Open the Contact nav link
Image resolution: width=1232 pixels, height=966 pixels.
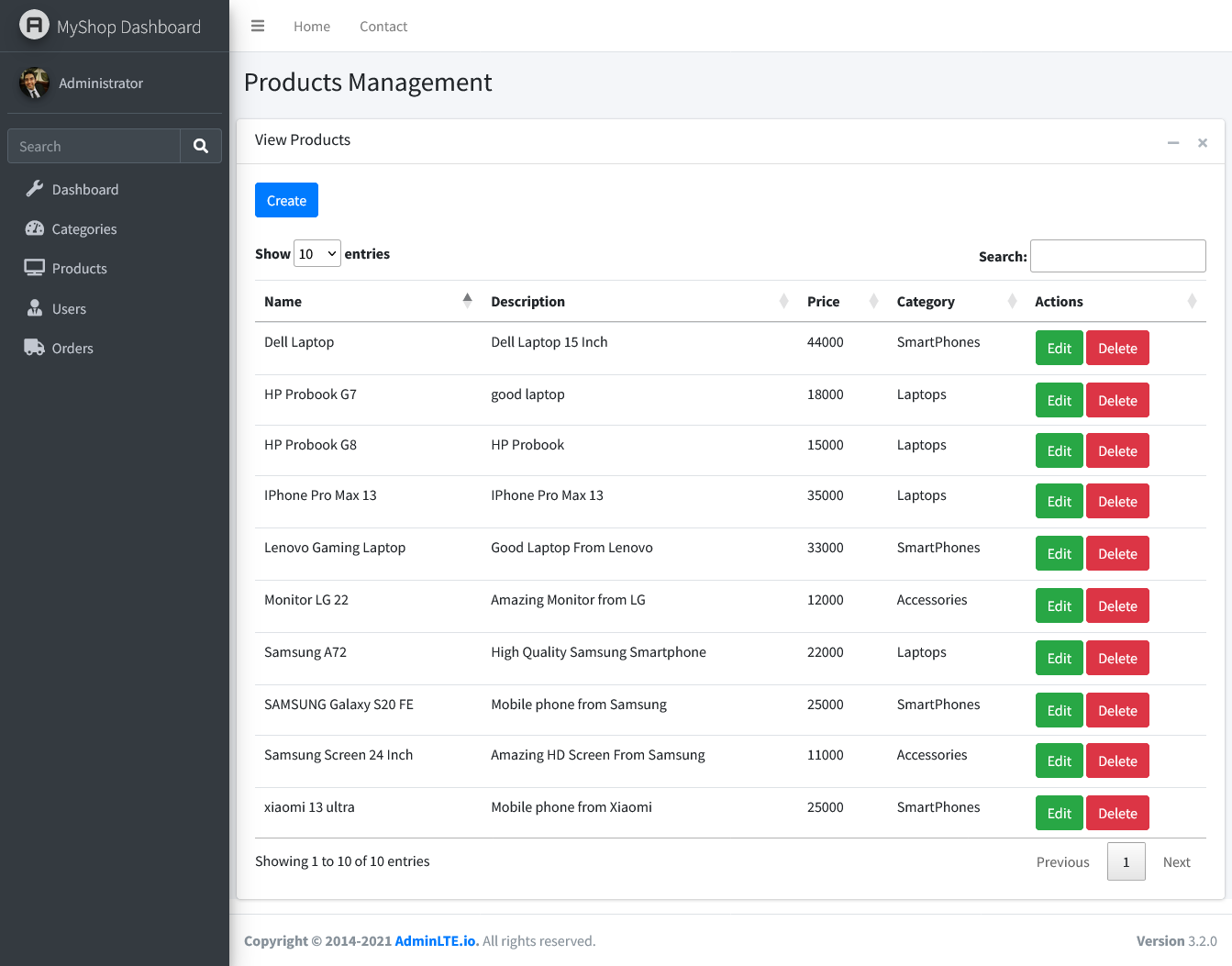point(383,27)
